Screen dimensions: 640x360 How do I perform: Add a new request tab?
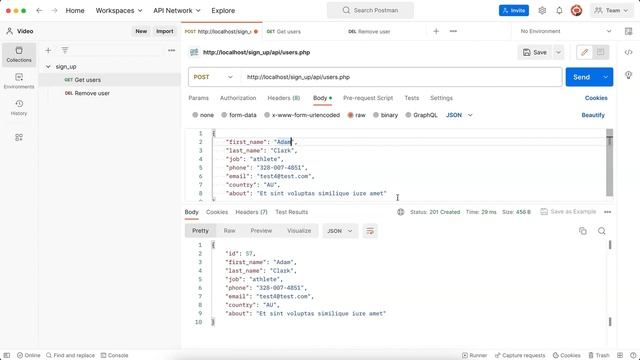click(x=436, y=31)
